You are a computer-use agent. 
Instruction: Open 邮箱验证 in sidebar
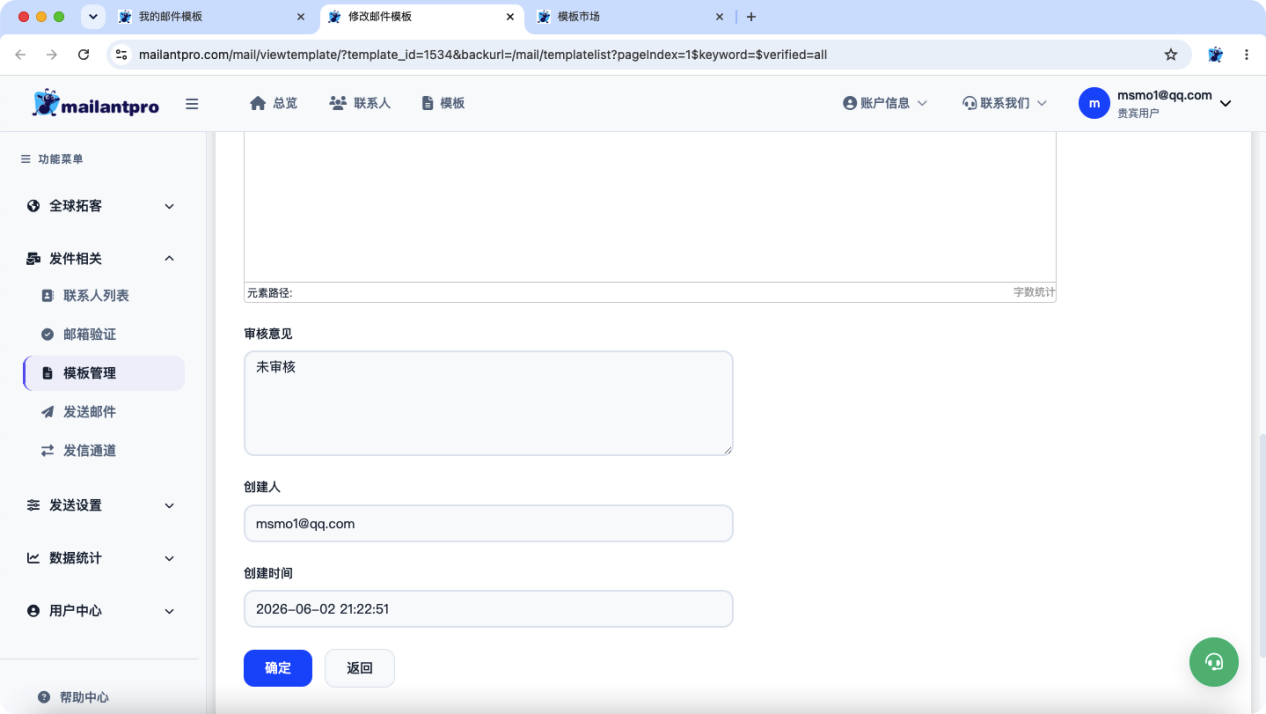[x=90, y=334]
